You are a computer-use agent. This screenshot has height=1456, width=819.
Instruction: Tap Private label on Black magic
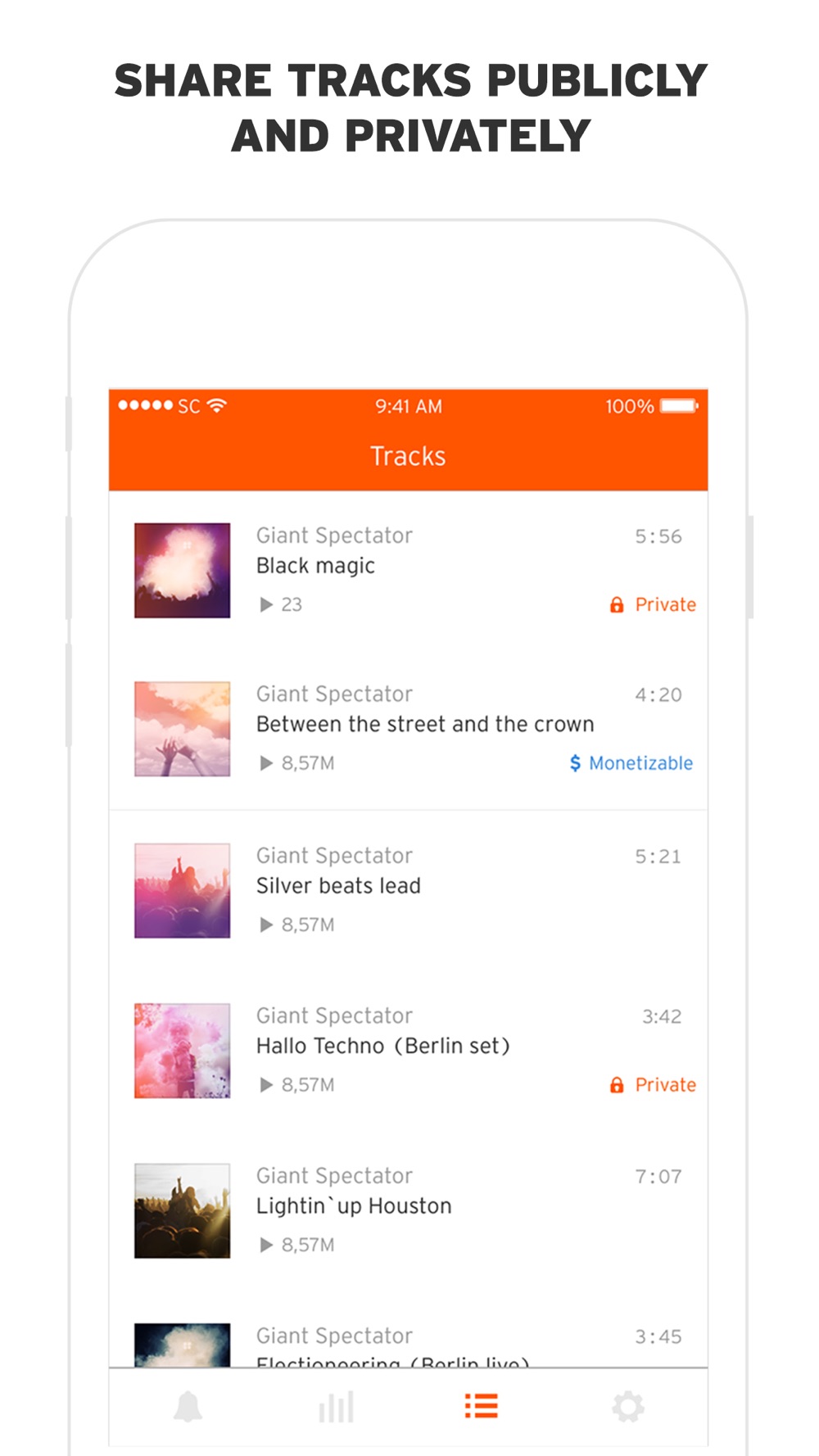666,604
